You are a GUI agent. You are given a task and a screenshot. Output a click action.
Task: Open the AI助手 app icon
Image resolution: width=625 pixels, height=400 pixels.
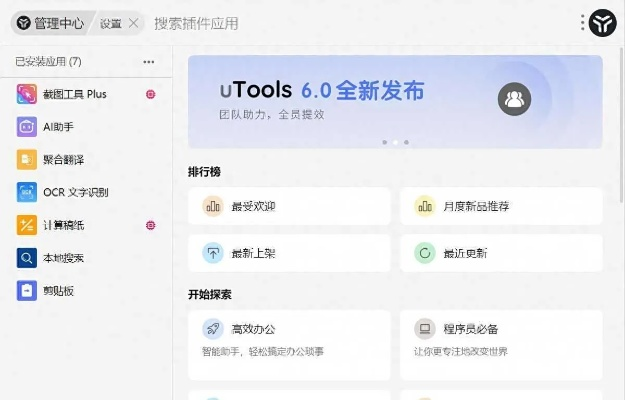27,127
